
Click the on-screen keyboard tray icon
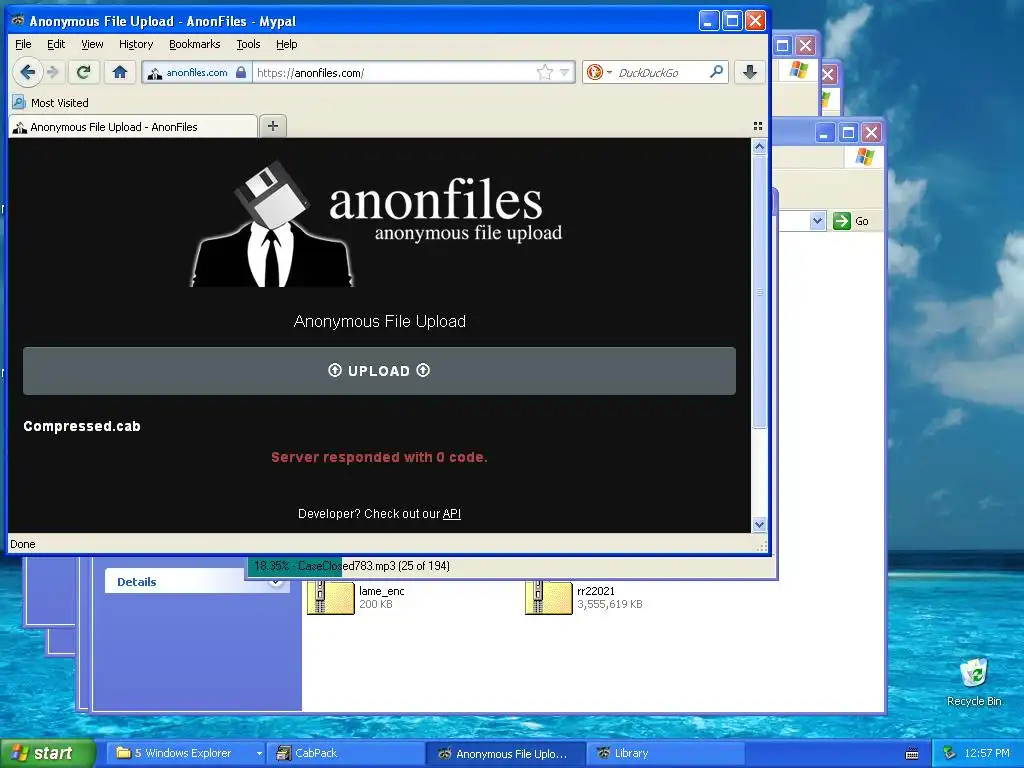[912, 754]
